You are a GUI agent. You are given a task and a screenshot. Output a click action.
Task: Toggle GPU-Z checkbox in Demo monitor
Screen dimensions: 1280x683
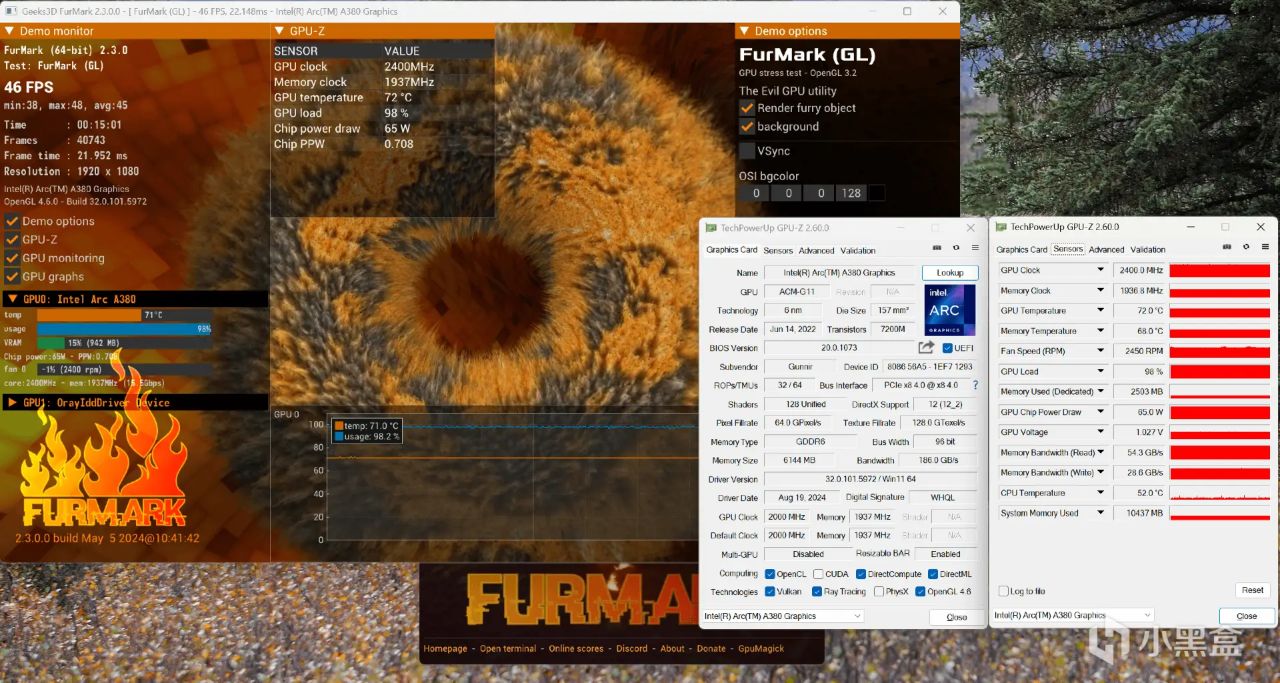tap(12, 240)
